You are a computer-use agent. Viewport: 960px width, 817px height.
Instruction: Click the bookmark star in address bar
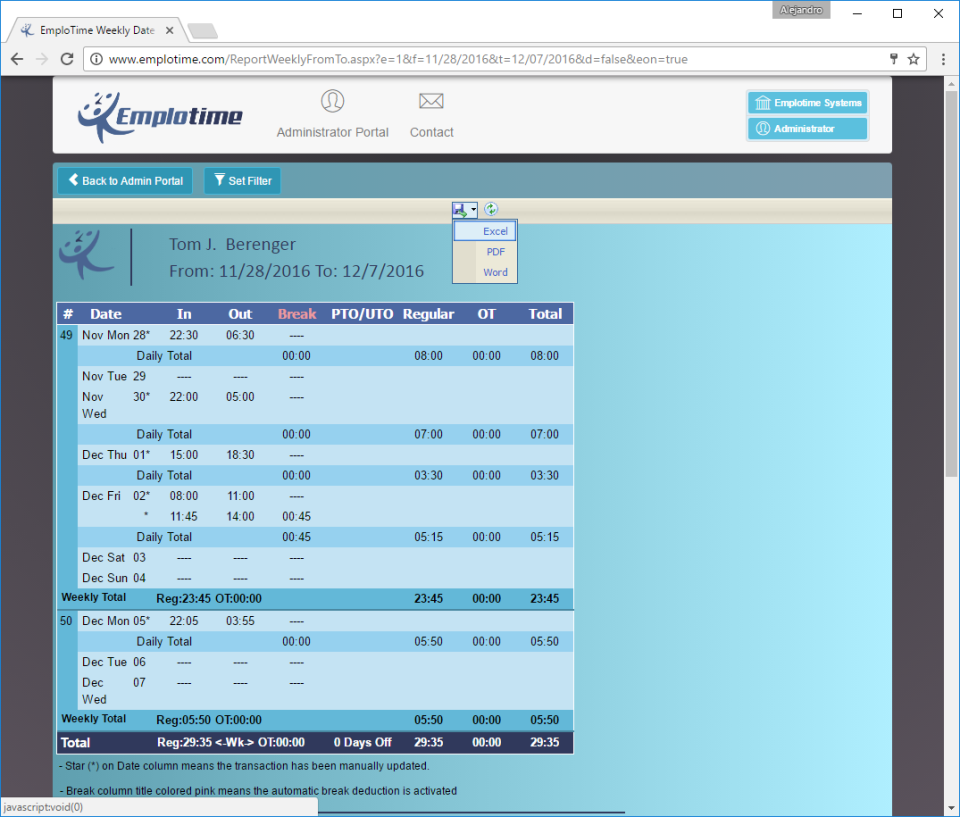click(x=913, y=59)
